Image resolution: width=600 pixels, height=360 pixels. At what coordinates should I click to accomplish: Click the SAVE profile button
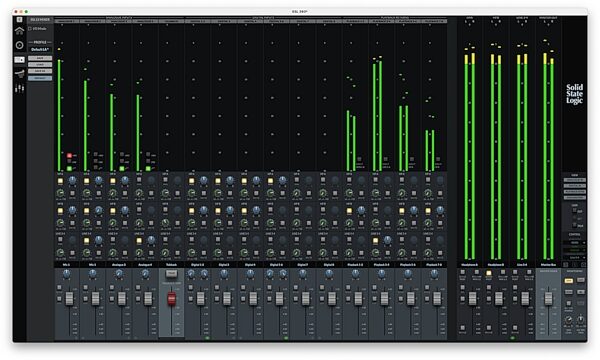tap(40, 58)
